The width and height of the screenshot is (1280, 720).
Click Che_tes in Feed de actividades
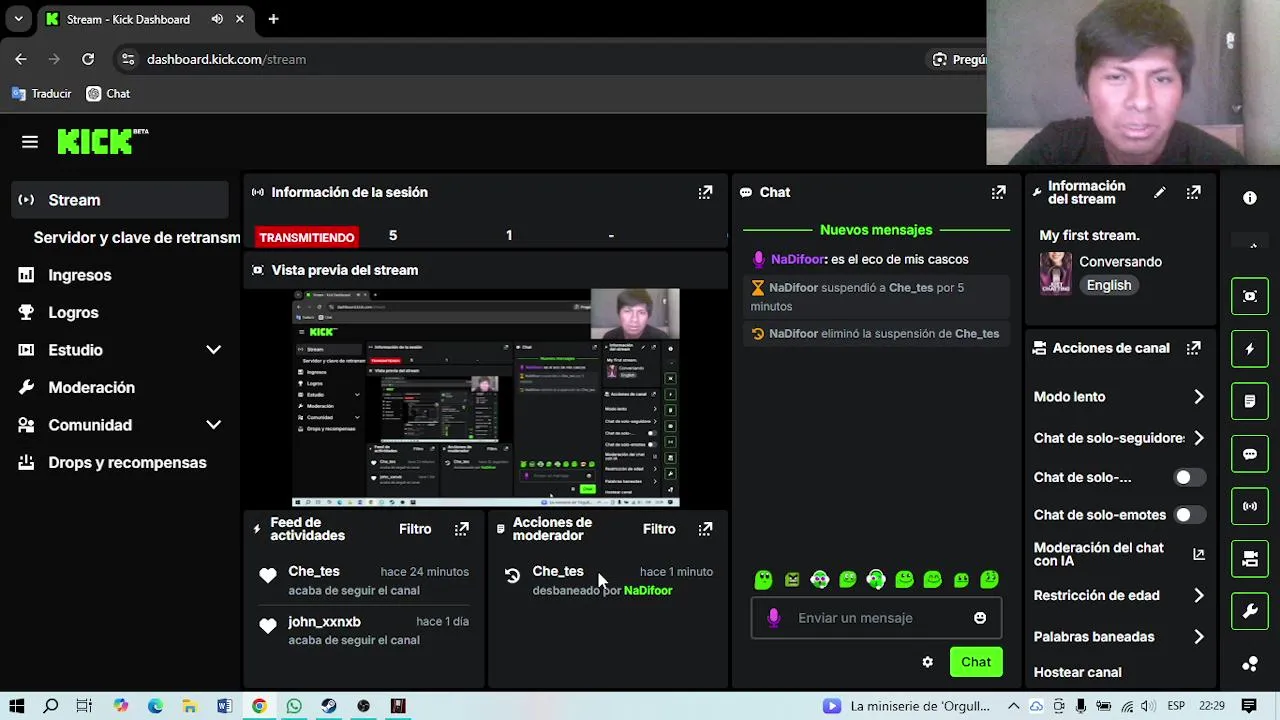(314, 571)
